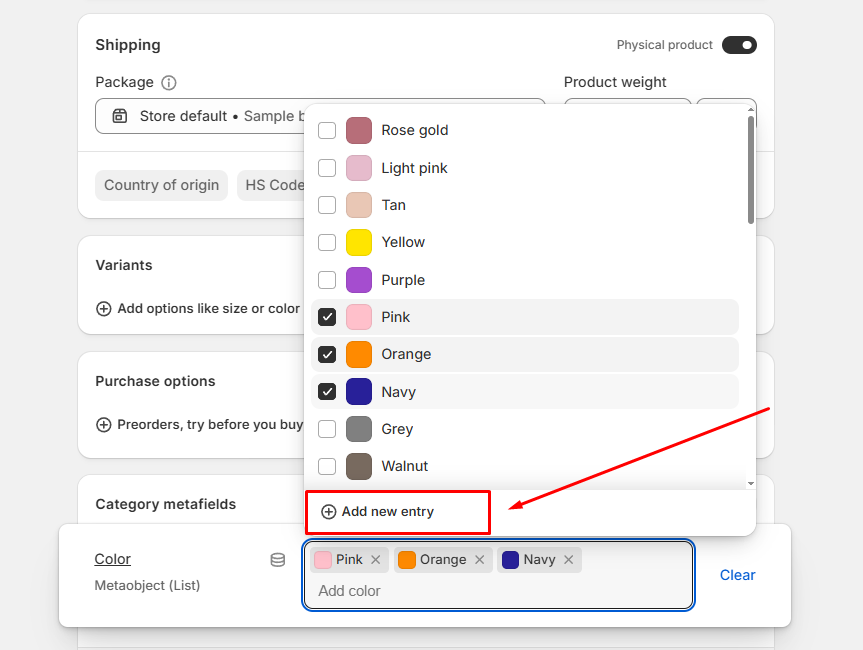Remove the Orange color tag
Image resolution: width=863 pixels, height=650 pixels.
480,560
